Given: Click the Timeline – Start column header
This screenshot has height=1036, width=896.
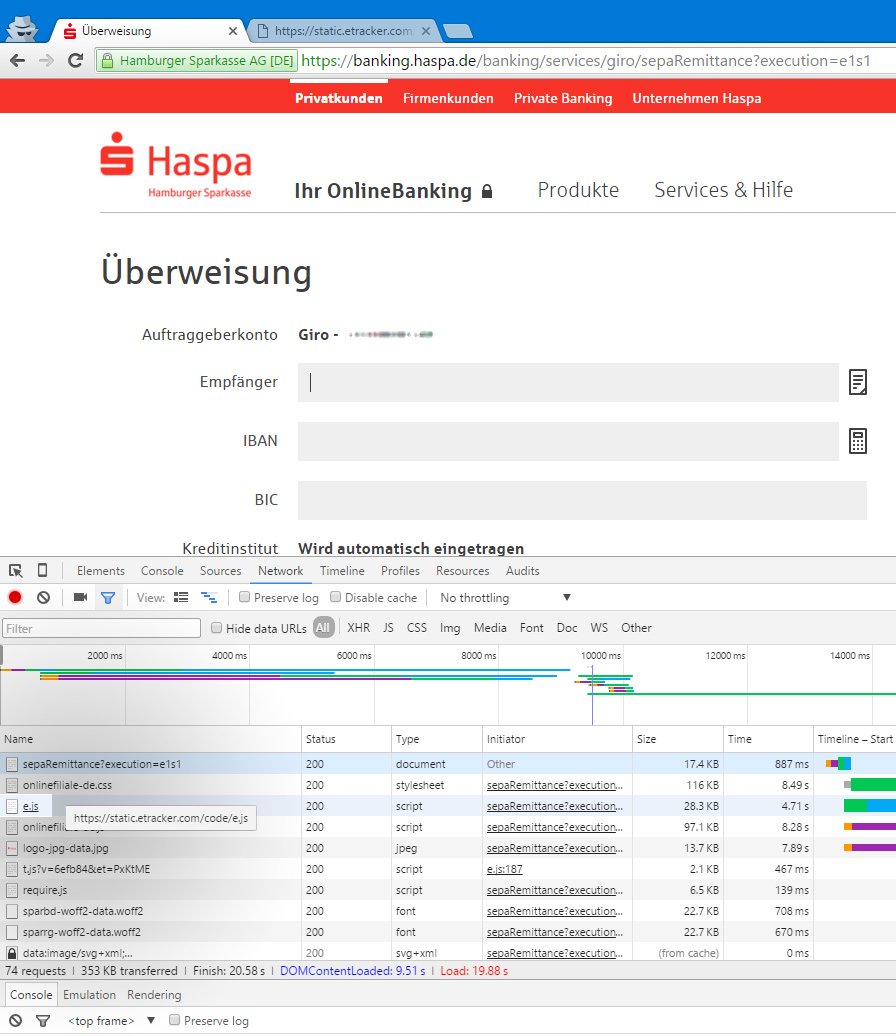Looking at the screenshot, I should pyautogui.click(x=854, y=739).
